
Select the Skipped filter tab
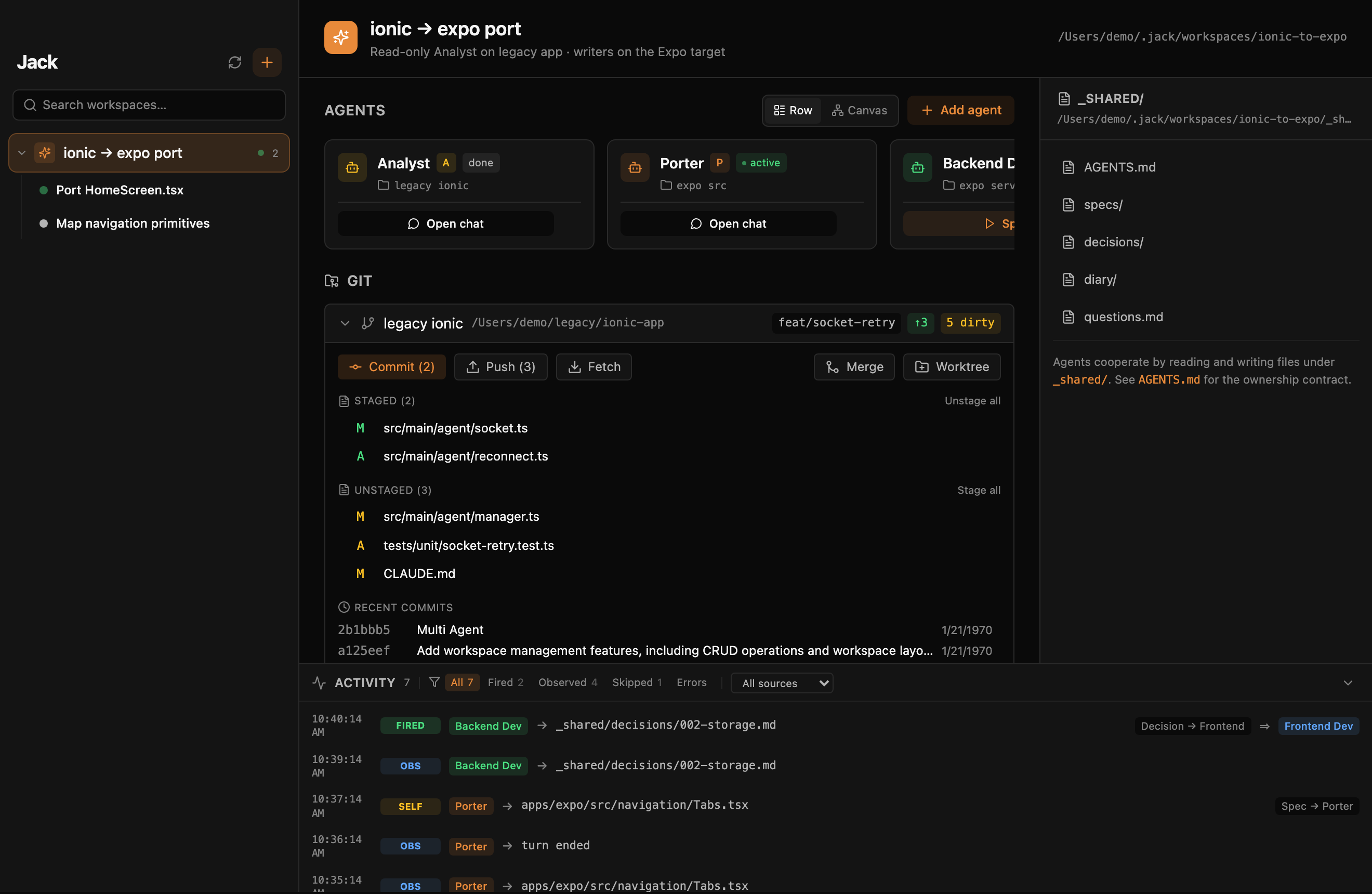tap(636, 682)
